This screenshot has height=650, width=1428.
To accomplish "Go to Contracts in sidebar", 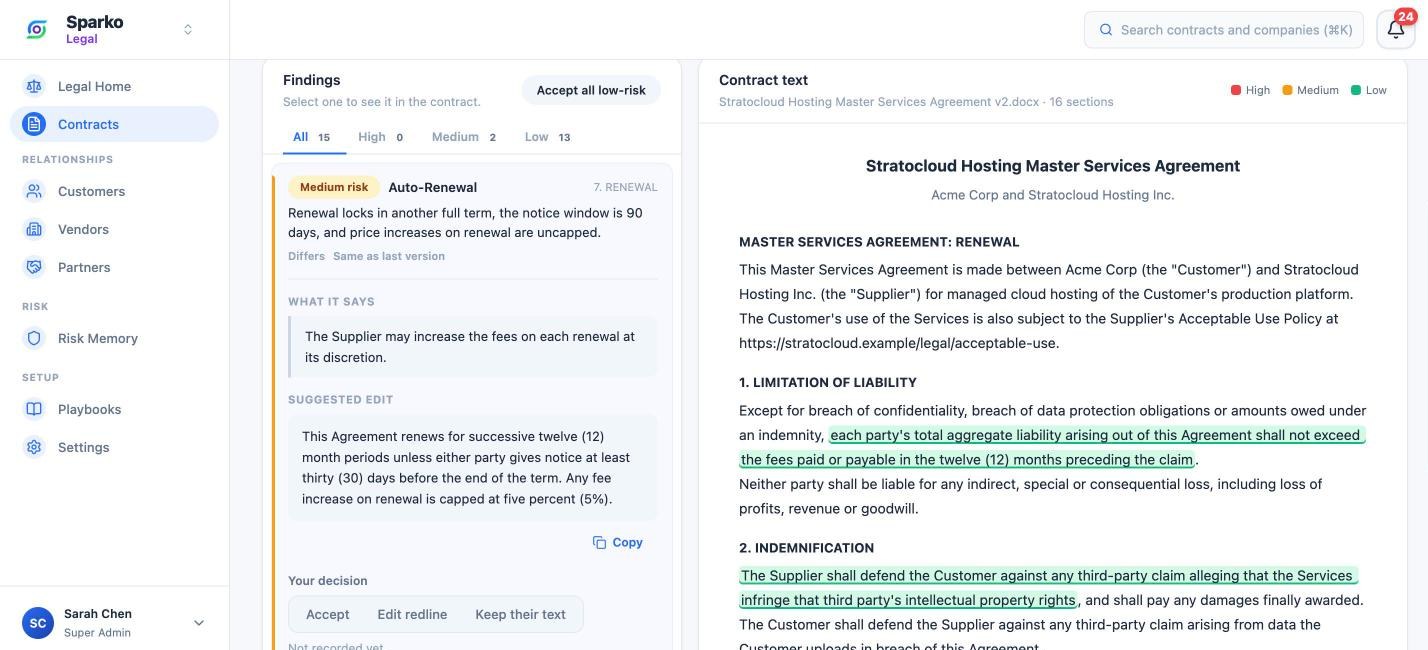I will coord(114,124).
